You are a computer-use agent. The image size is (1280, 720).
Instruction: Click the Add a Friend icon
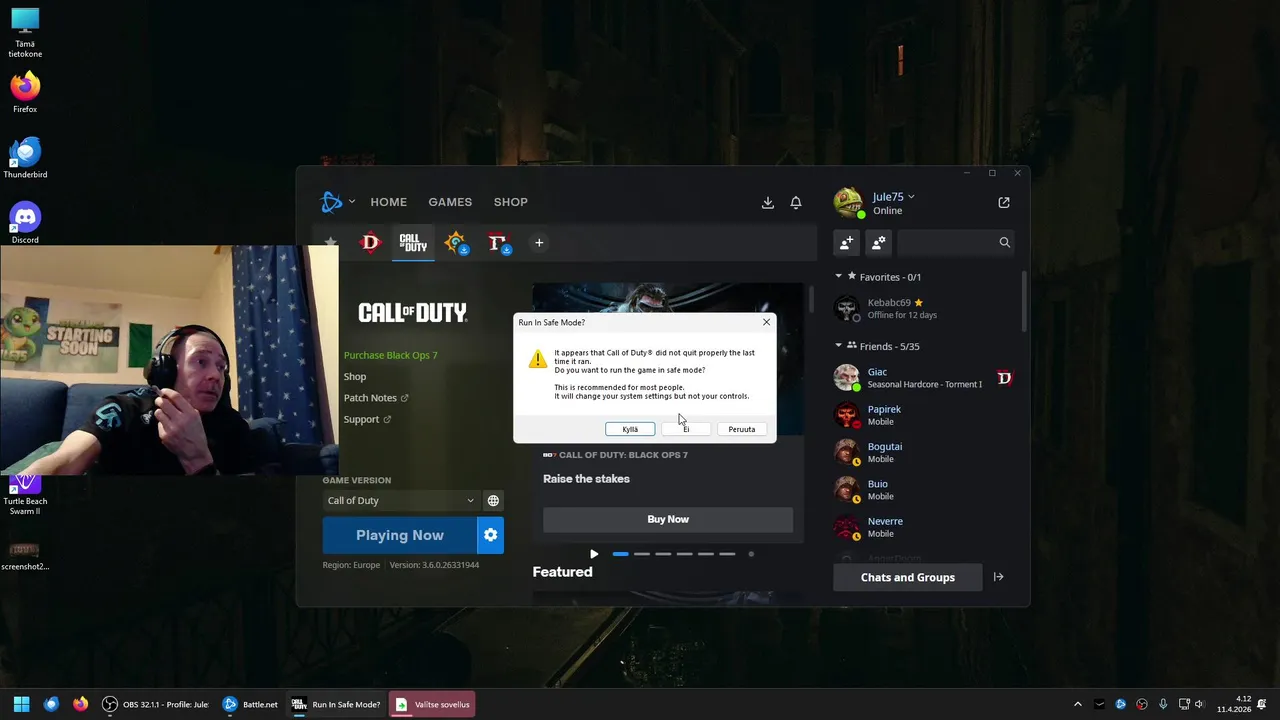coord(847,242)
